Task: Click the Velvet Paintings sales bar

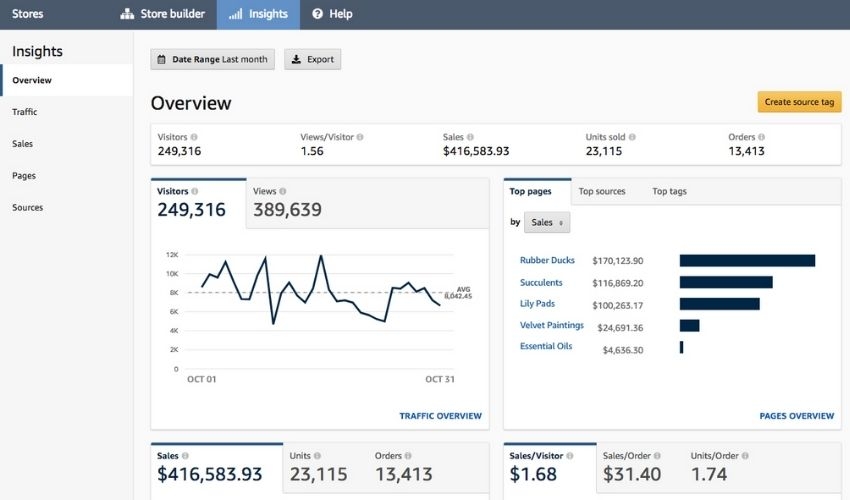Action: pyautogui.click(x=690, y=325)
